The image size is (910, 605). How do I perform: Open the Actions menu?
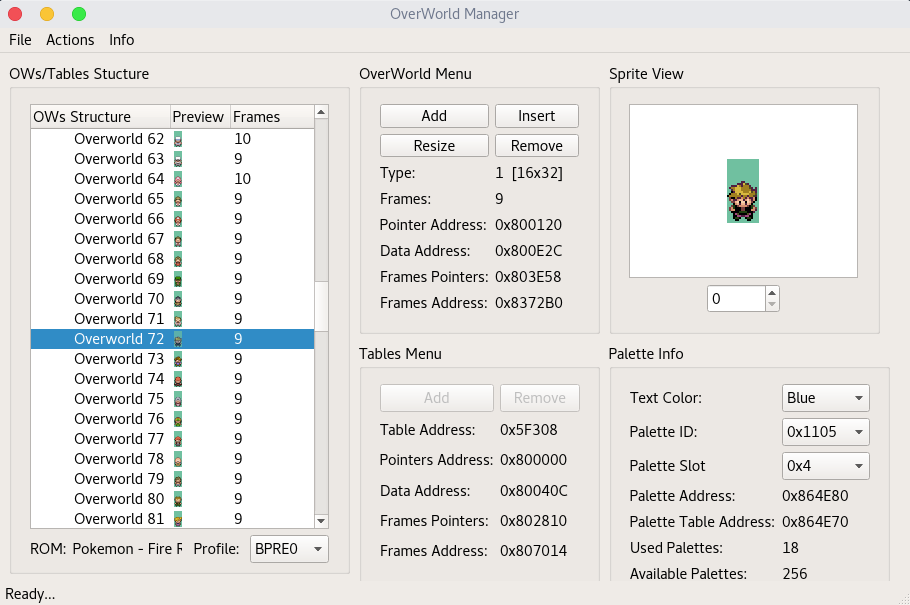click(x=70, y=39)
